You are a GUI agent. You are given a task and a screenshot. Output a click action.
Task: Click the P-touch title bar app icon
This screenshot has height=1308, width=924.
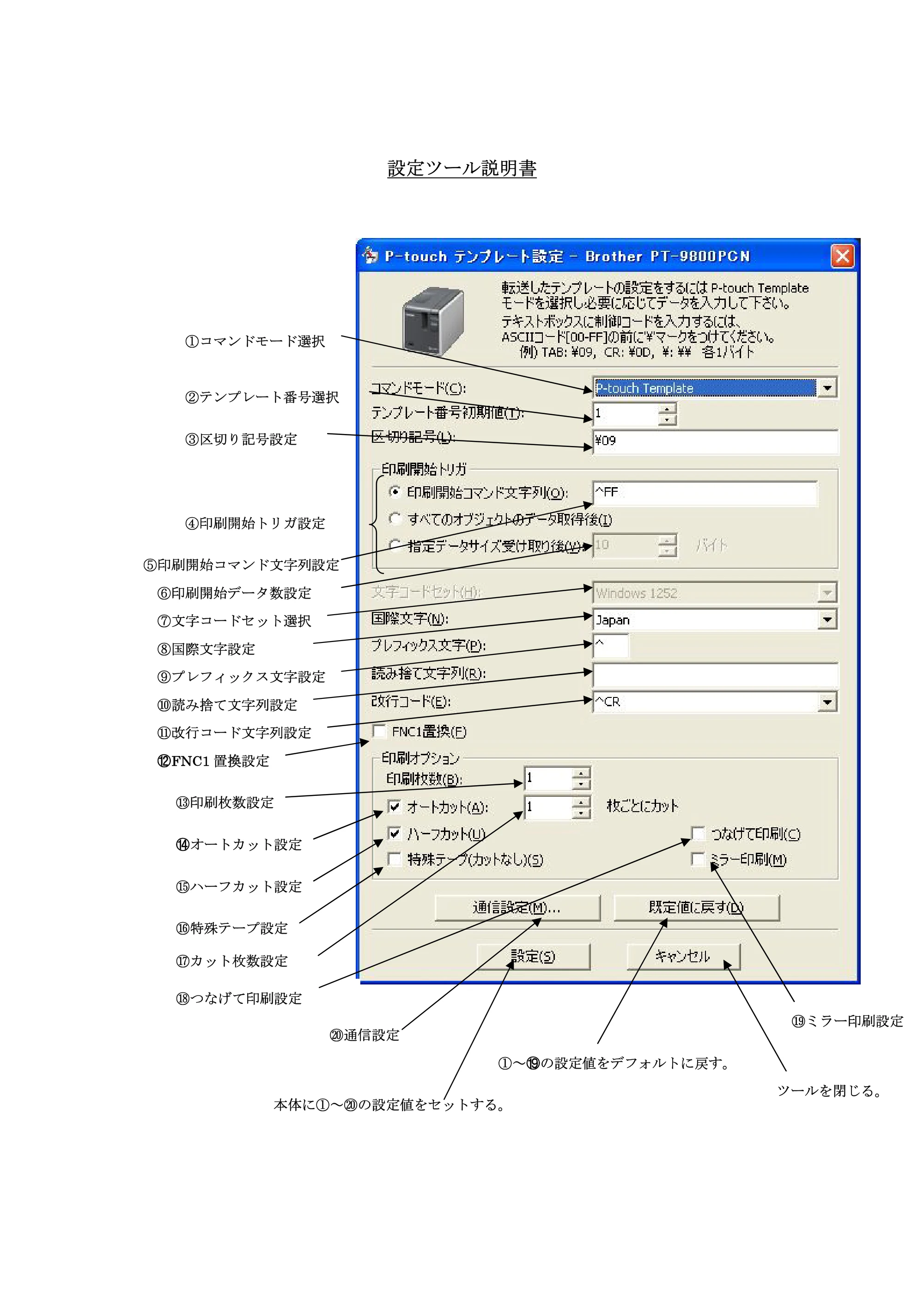tap(371, 255)
